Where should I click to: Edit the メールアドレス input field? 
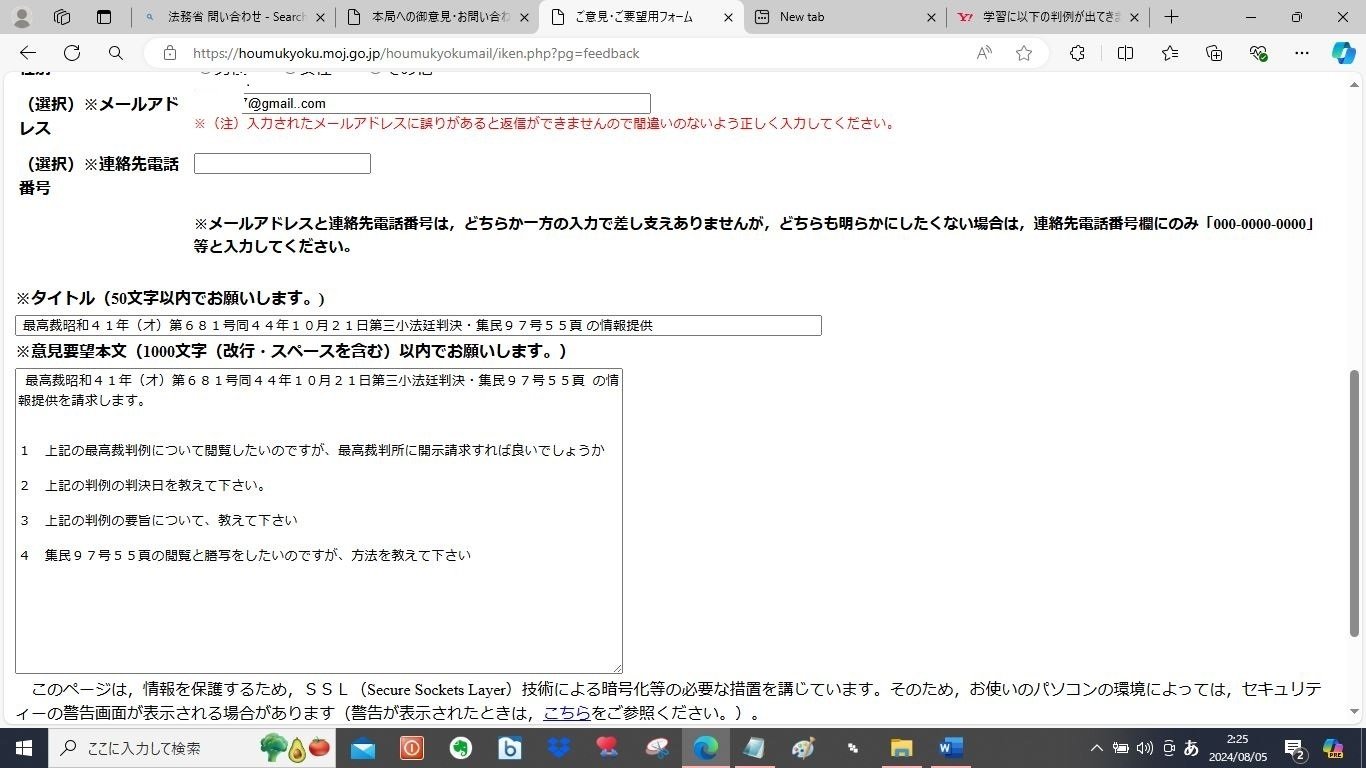tap(422, 103)
